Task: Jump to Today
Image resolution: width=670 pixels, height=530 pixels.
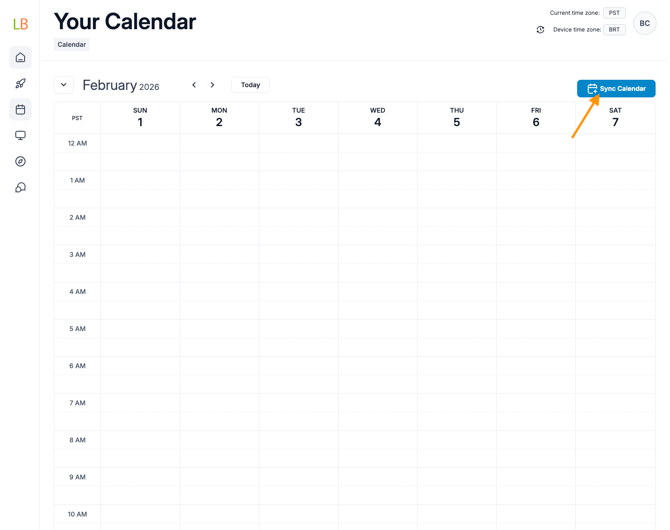Action: (x=250, y=85)
